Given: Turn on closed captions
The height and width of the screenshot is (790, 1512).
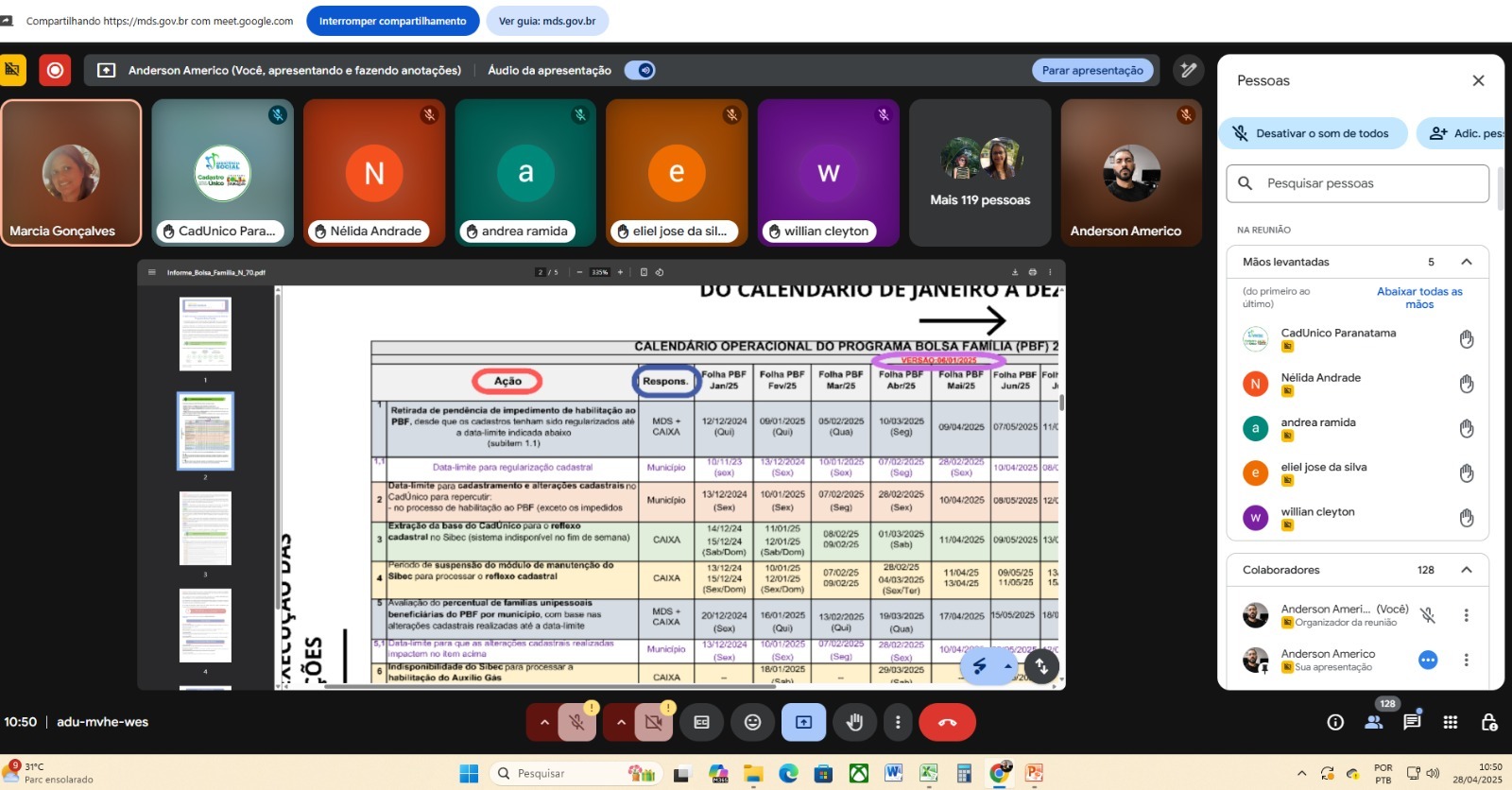Looking at the screenshot, I should click(x=701, y=722).
